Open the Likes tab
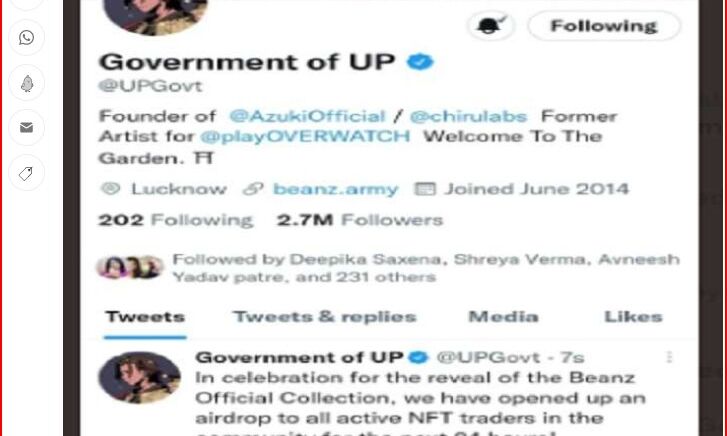 [633, 317]
